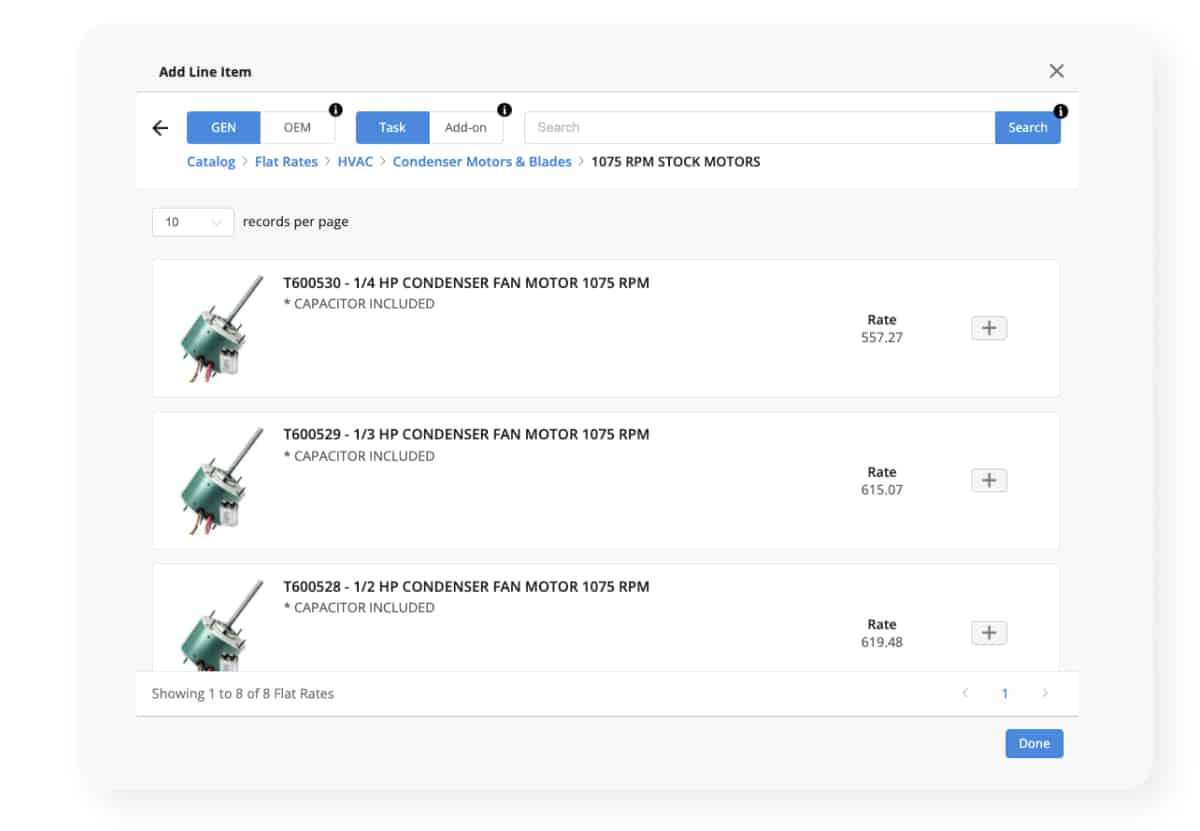Select the GEN catalog toggle
The image size is (1200, 831).
click(x=223, y=127)
